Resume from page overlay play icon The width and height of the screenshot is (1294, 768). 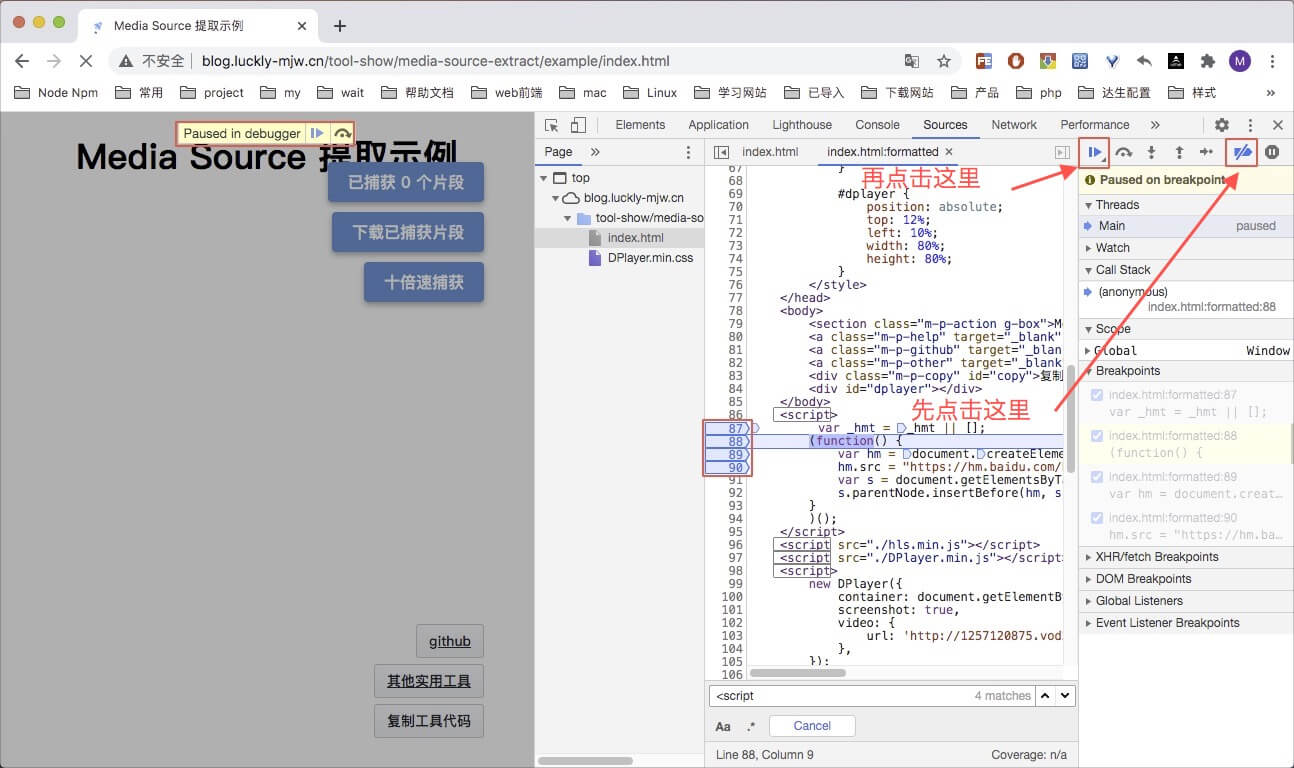(316, 133)
